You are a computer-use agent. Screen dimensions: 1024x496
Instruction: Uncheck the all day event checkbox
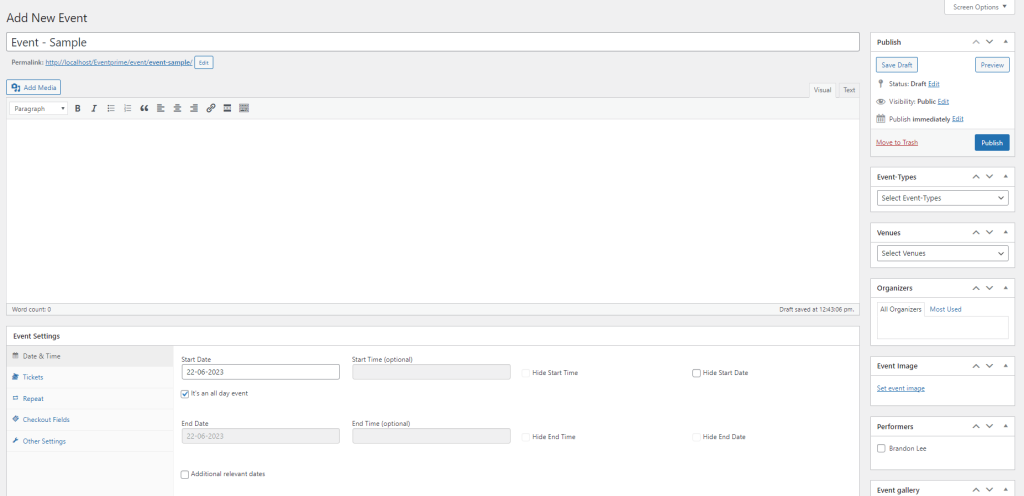click(x=185, y=394)
